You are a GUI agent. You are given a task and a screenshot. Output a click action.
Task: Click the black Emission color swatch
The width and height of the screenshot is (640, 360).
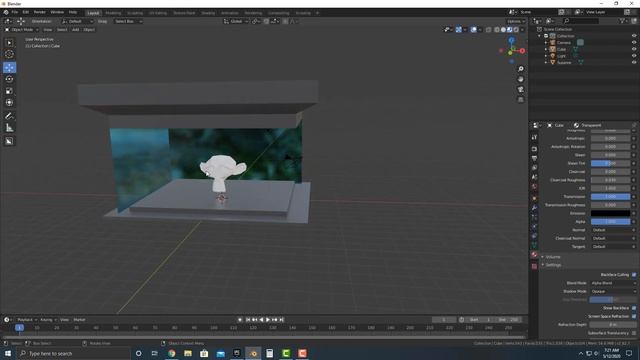[x=610, y=213]
